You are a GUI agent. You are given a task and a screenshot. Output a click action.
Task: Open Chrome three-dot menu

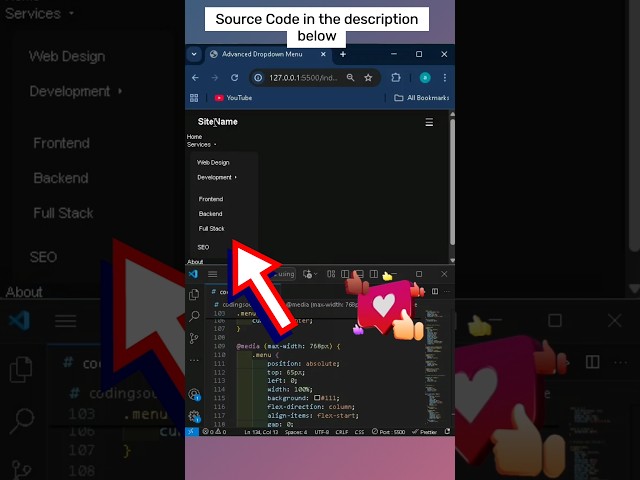(x=444, y=78)
